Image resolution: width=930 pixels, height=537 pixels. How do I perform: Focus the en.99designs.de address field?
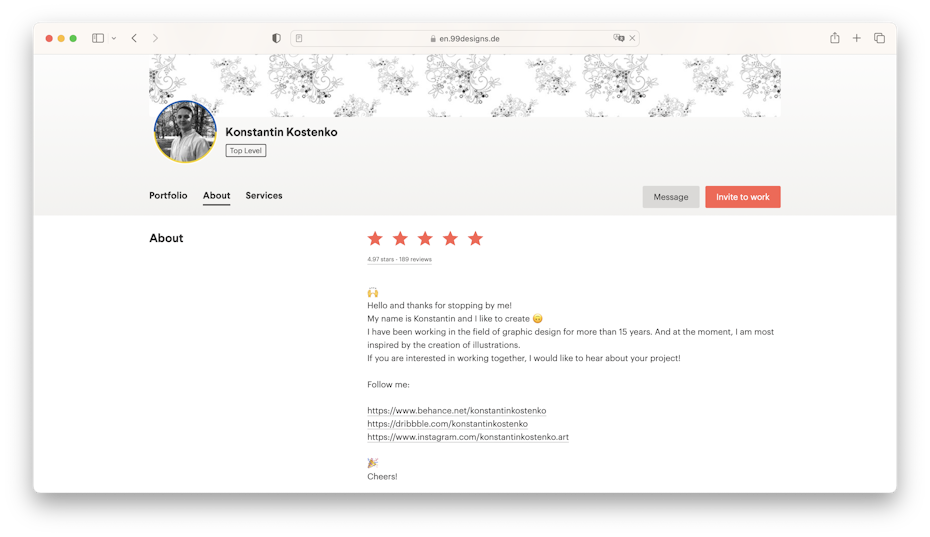[464, 38]
